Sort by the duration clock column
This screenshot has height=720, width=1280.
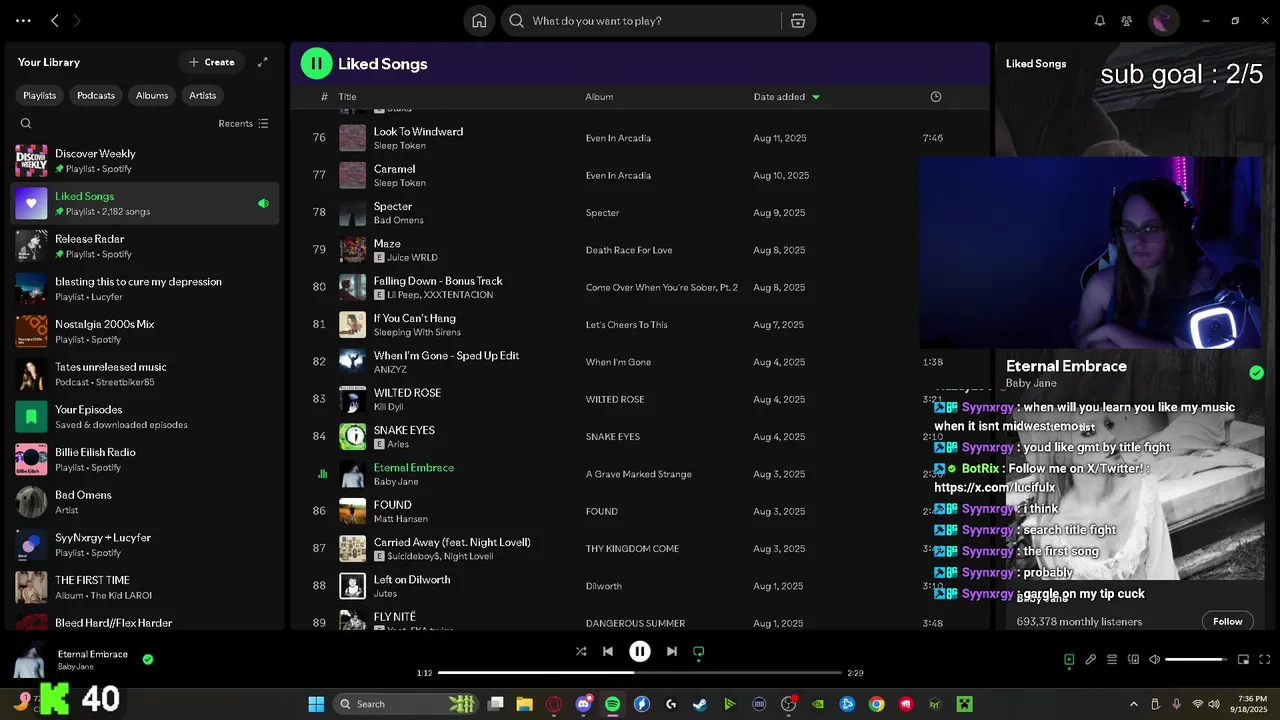[x=936, y=97]
